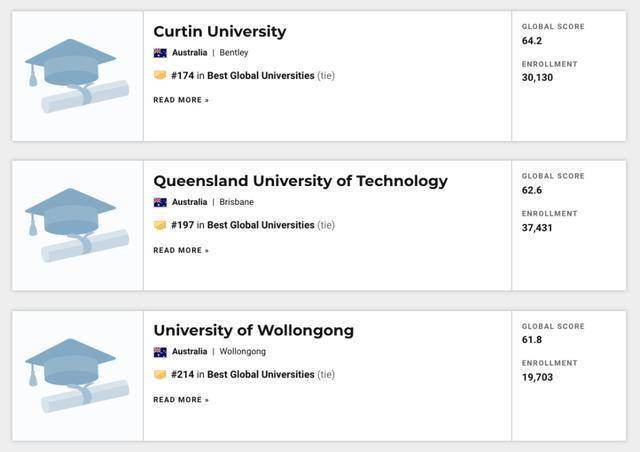
Task: Open Best Global Universities link for #174
Action: (260, 75)
